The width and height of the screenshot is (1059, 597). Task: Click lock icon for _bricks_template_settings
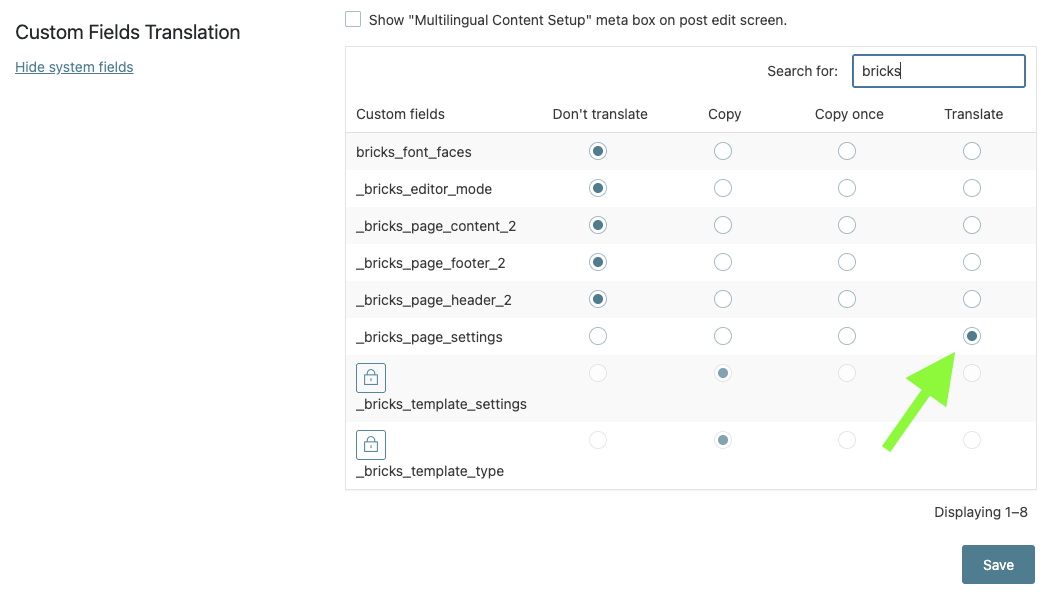click(371, 378)
